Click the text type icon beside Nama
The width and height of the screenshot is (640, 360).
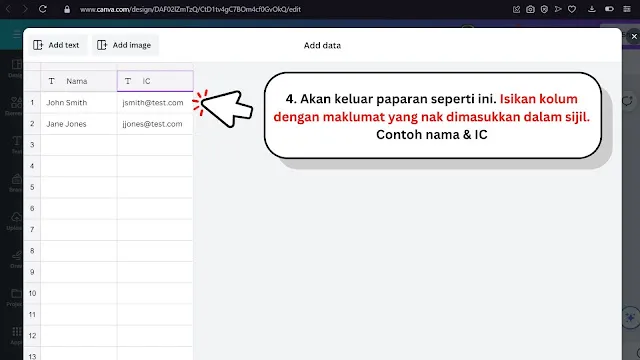click(51, 81)
